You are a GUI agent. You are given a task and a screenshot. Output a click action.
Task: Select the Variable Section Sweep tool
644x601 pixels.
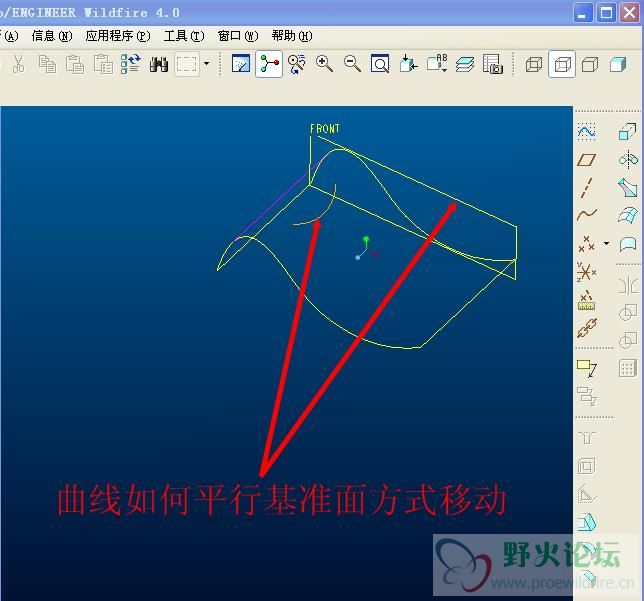pyautogui.click(x=628, y=187)
